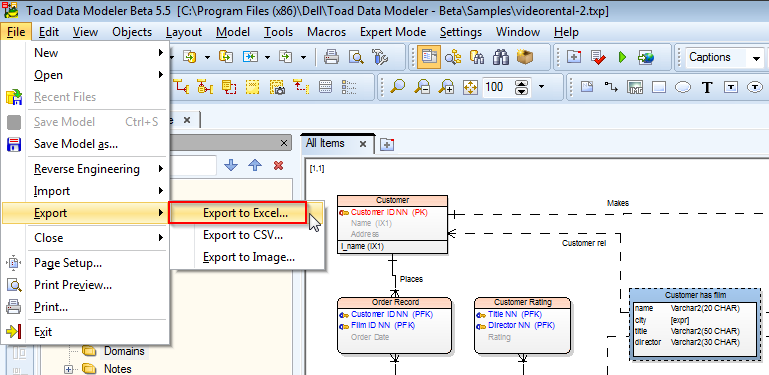Close the model explorer panel
This screenshot has height=375, width=769.
284,143
